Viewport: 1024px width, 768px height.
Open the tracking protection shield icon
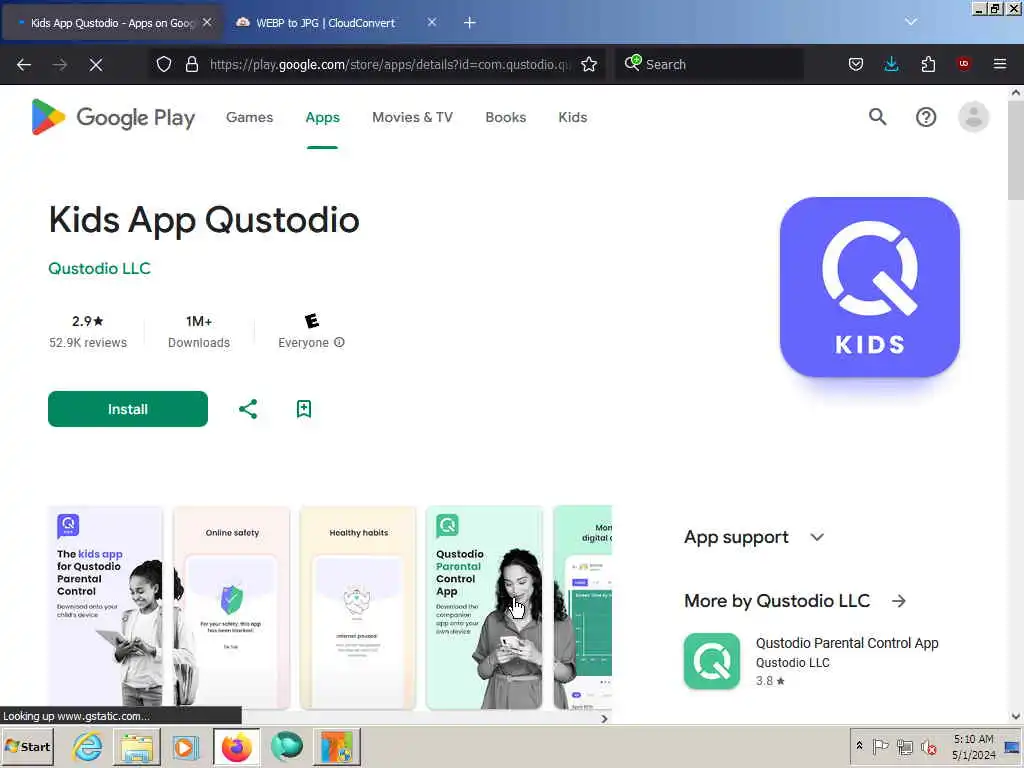(164, 64)
